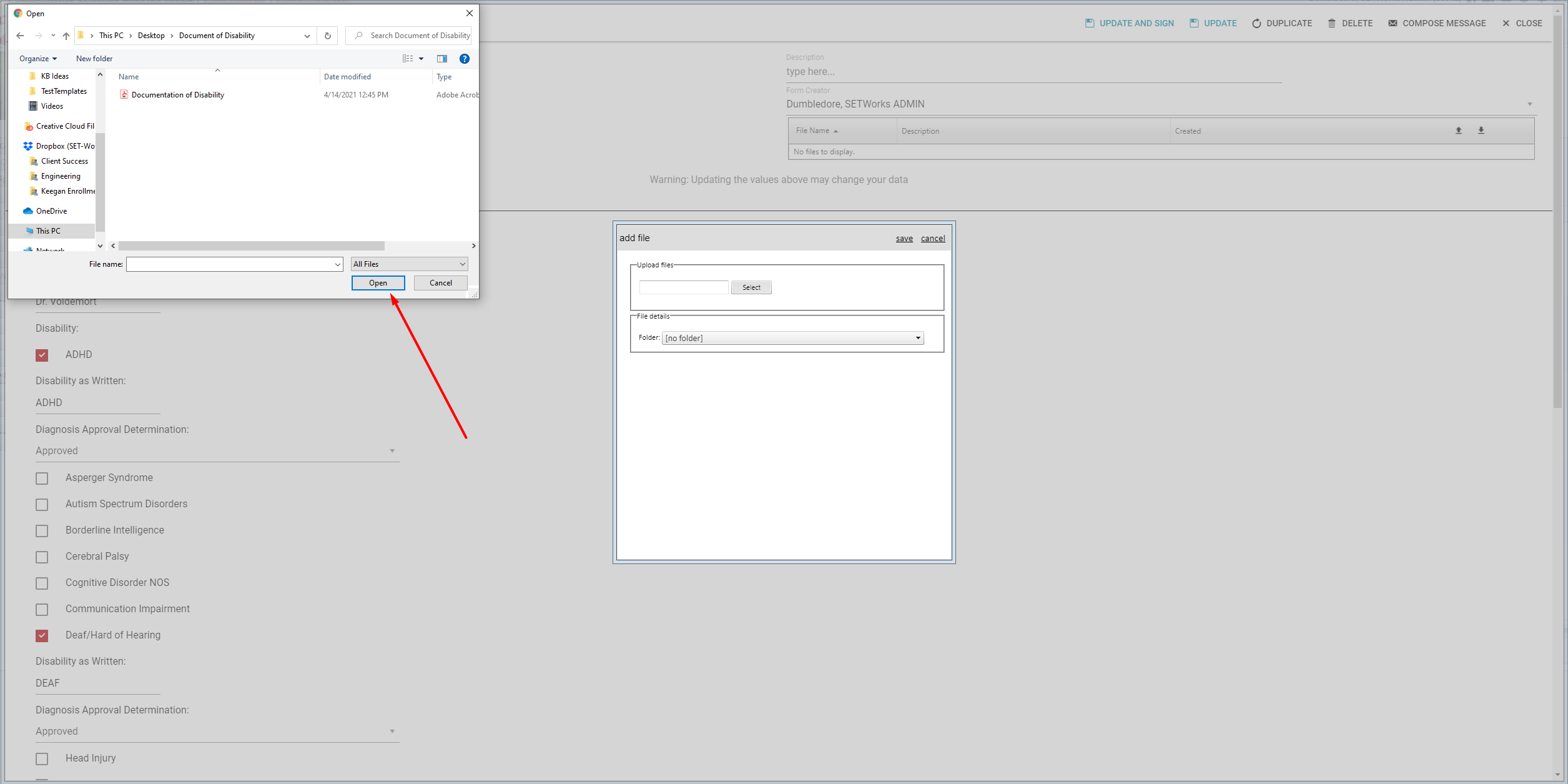Screen dimensions: 1568x784
Task: Select Documentation of Disability PDF file
Action: click(177, 95)
